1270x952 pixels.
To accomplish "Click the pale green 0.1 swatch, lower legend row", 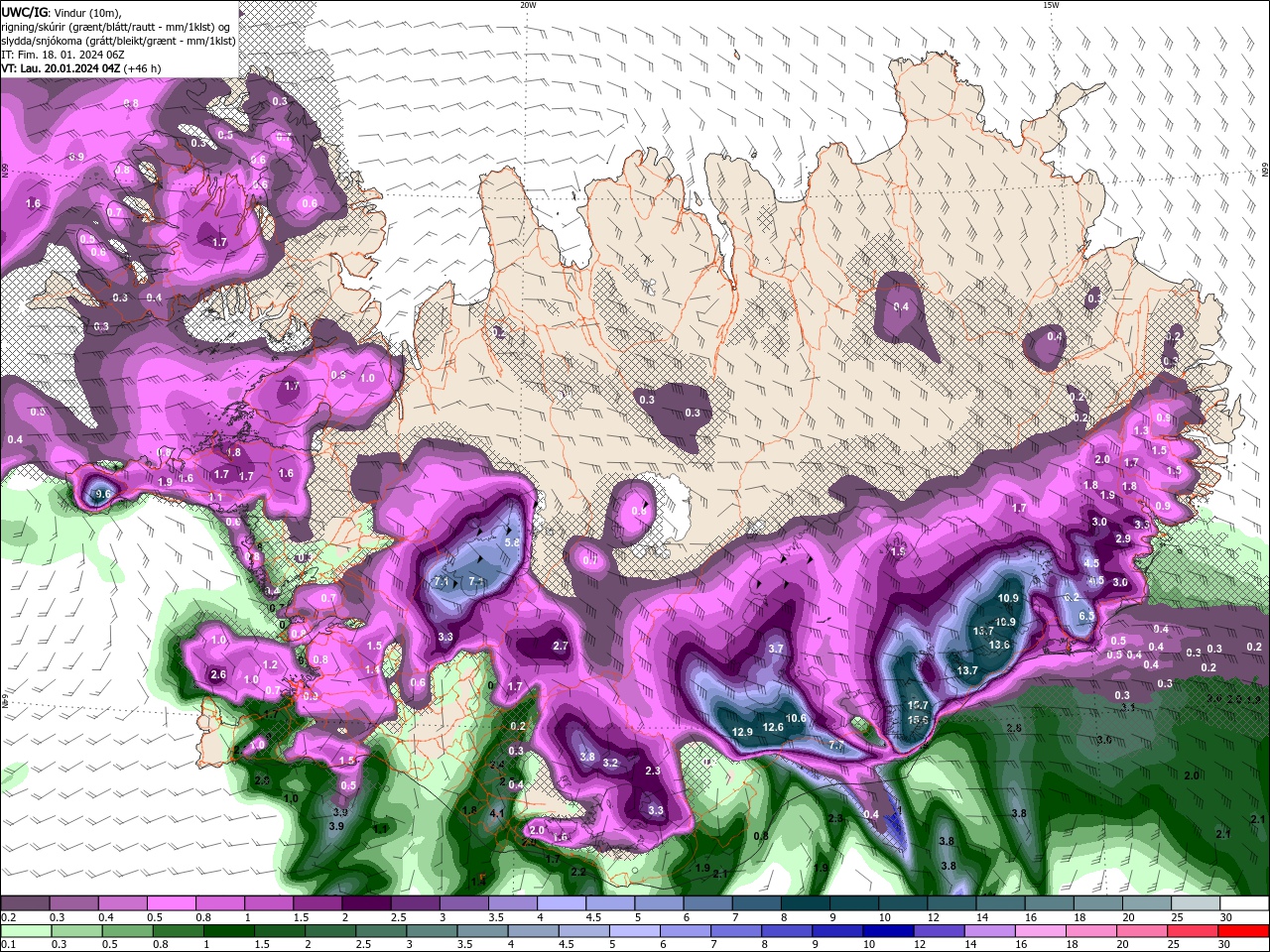I will click(x=25, y=931).
